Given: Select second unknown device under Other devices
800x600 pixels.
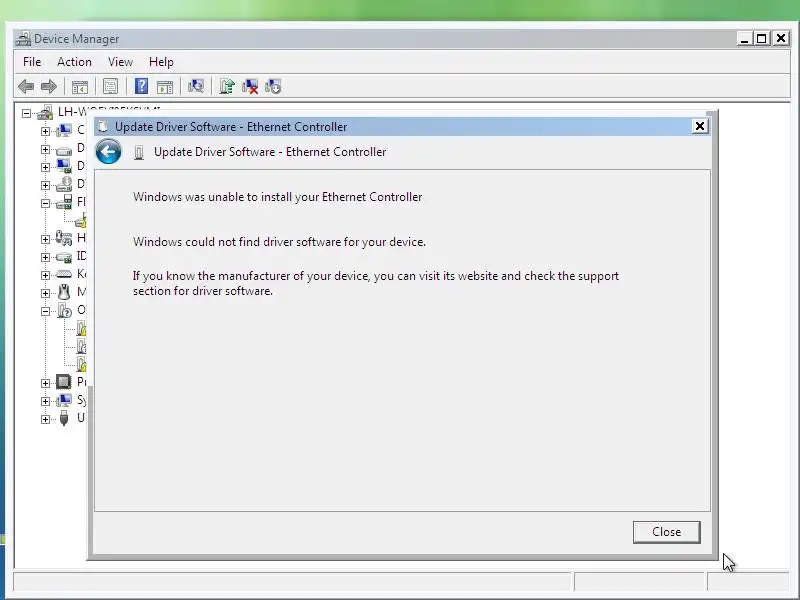Looking at the screenshot, I should (x=81, y=346).
